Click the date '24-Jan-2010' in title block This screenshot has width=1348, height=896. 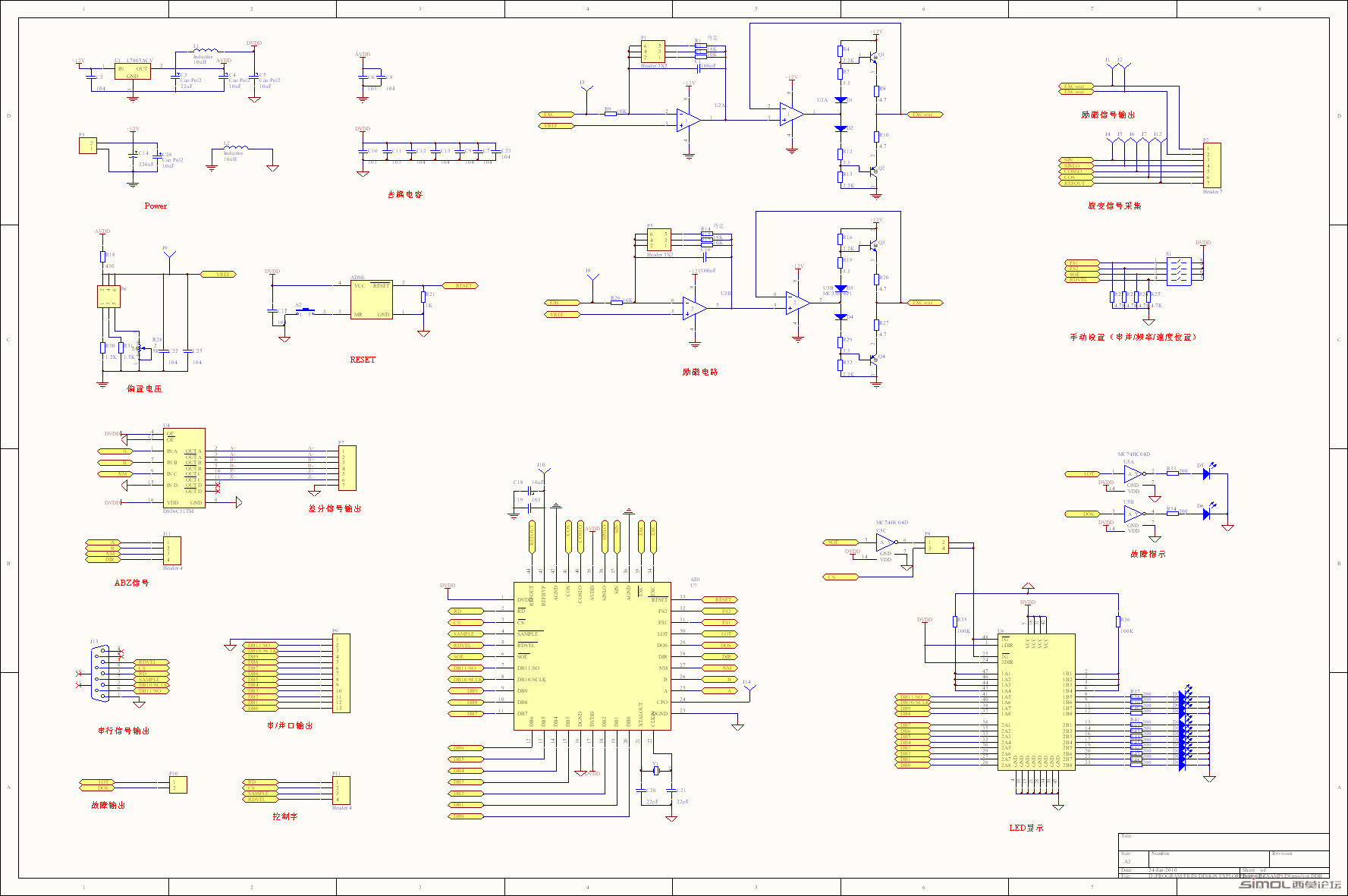click(x=1163, y=869)
